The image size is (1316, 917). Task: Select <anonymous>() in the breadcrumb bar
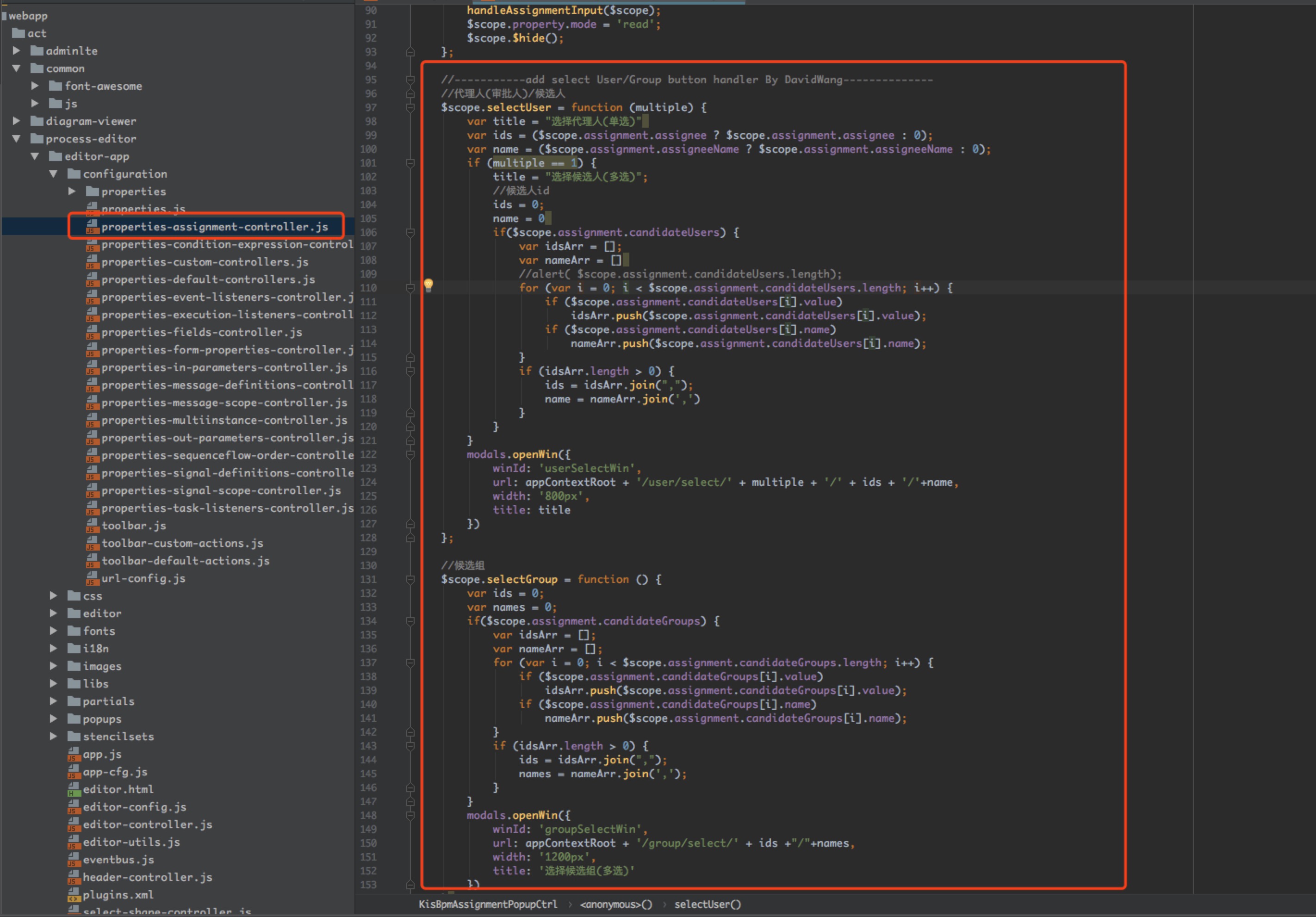pyautogui.click(x=616, y=904)
